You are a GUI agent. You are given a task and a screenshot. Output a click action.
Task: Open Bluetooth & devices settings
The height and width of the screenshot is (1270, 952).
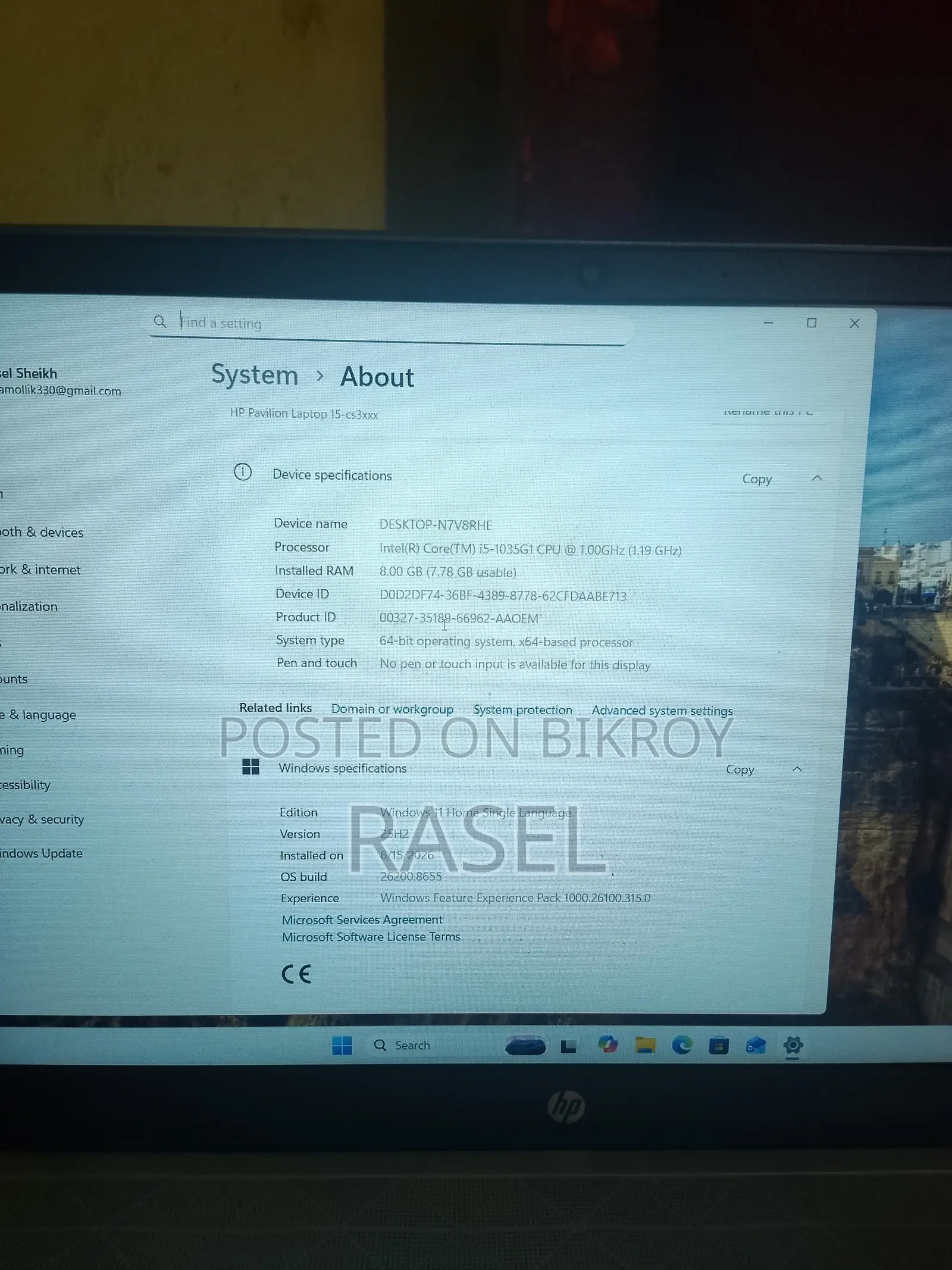[x=42, y=532]
